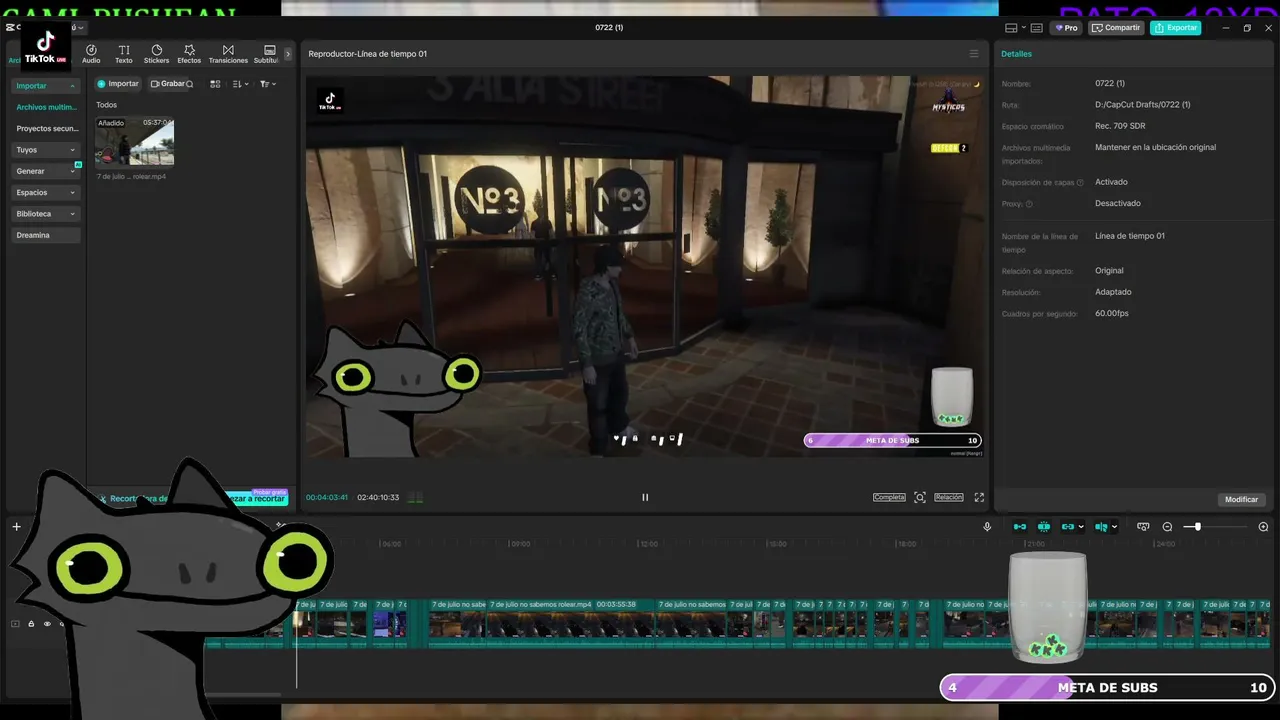Click the Importar media button

click(x=118, y=84)
